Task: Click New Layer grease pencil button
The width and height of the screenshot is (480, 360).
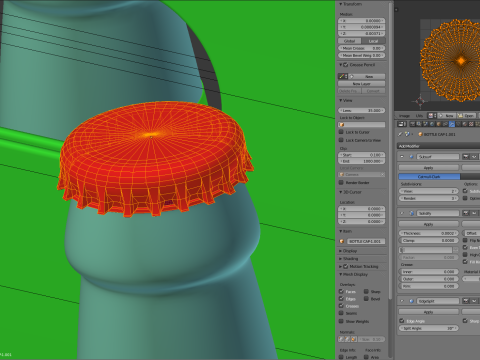Action: [x=362, y=84]
